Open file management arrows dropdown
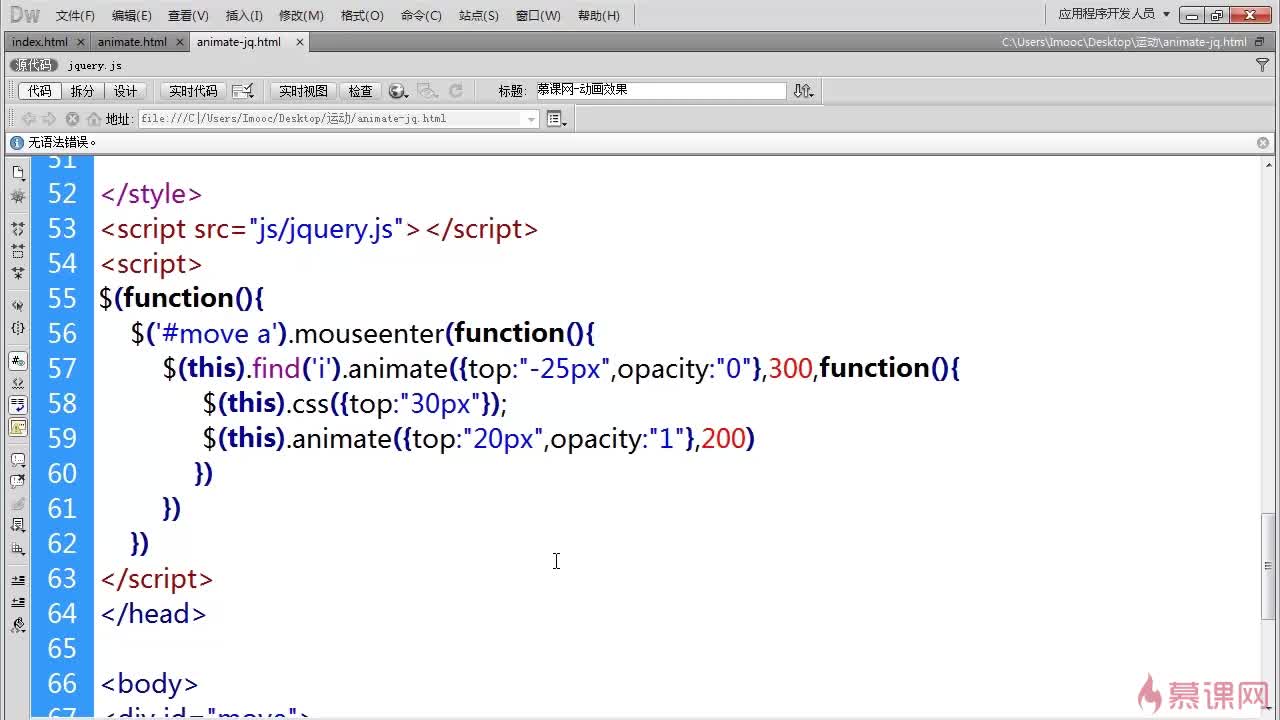 [x=803, y=91]
